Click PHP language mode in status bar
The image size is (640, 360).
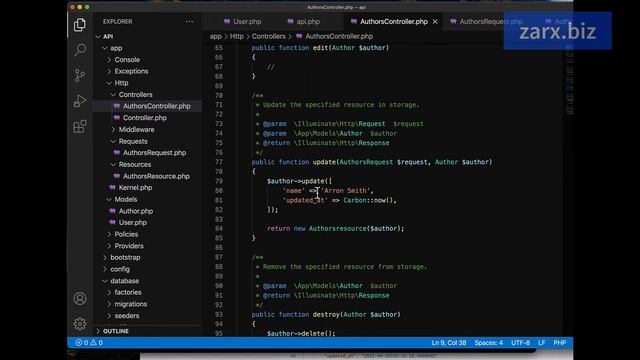[560, 342]
